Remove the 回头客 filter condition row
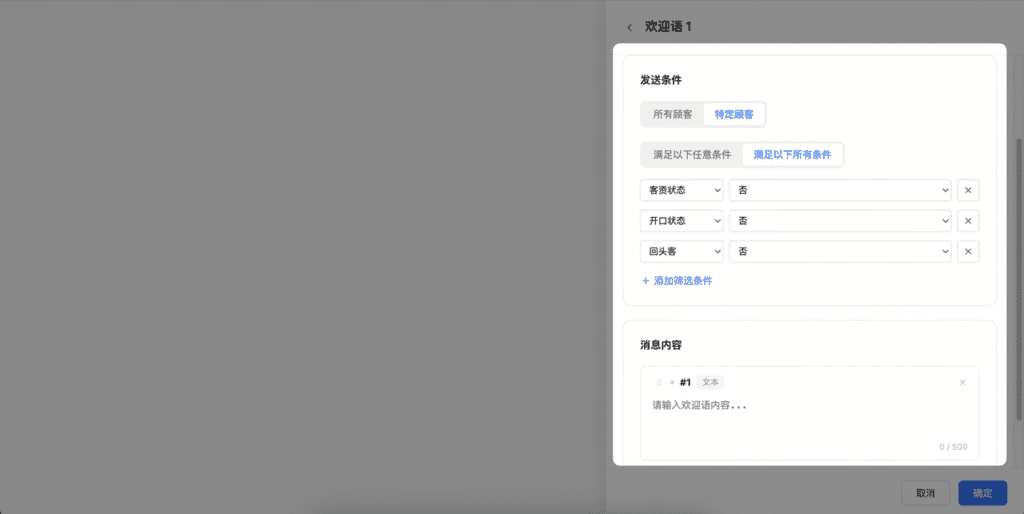The width and height of the screenshot is (1024, 514). pos(967,252)
